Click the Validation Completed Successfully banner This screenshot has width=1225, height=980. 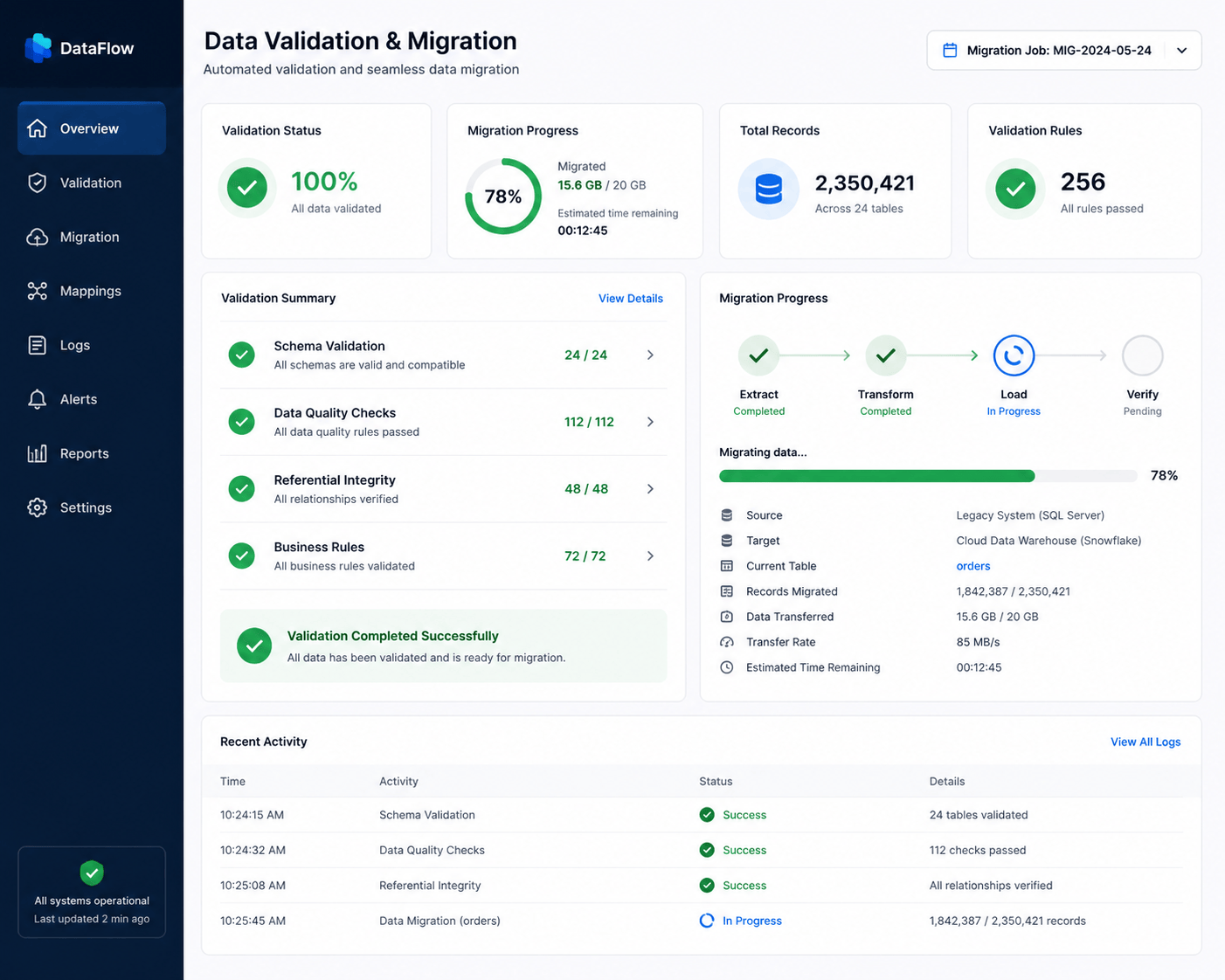coord(443,645)
